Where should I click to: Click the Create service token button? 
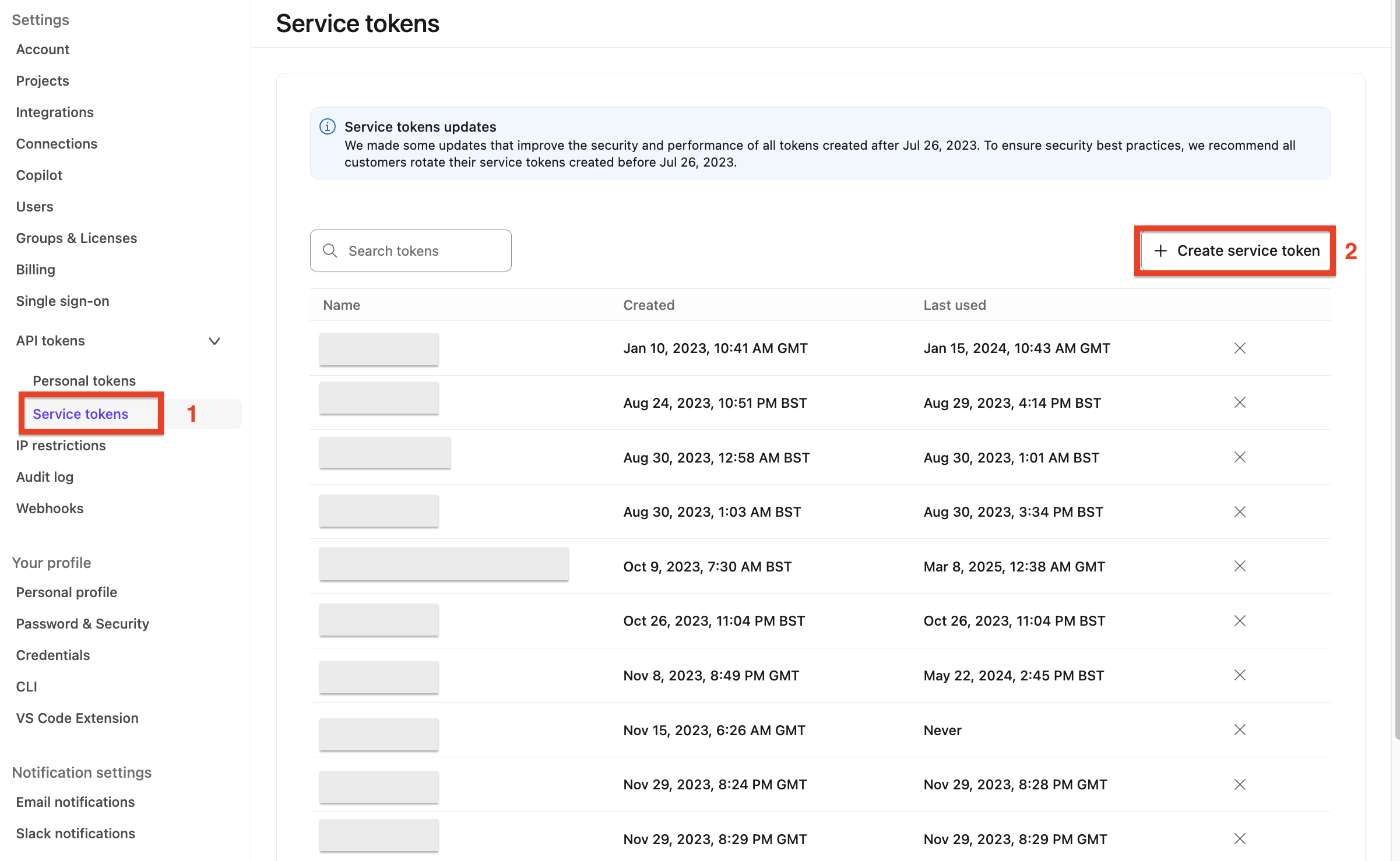point(1235,250)
